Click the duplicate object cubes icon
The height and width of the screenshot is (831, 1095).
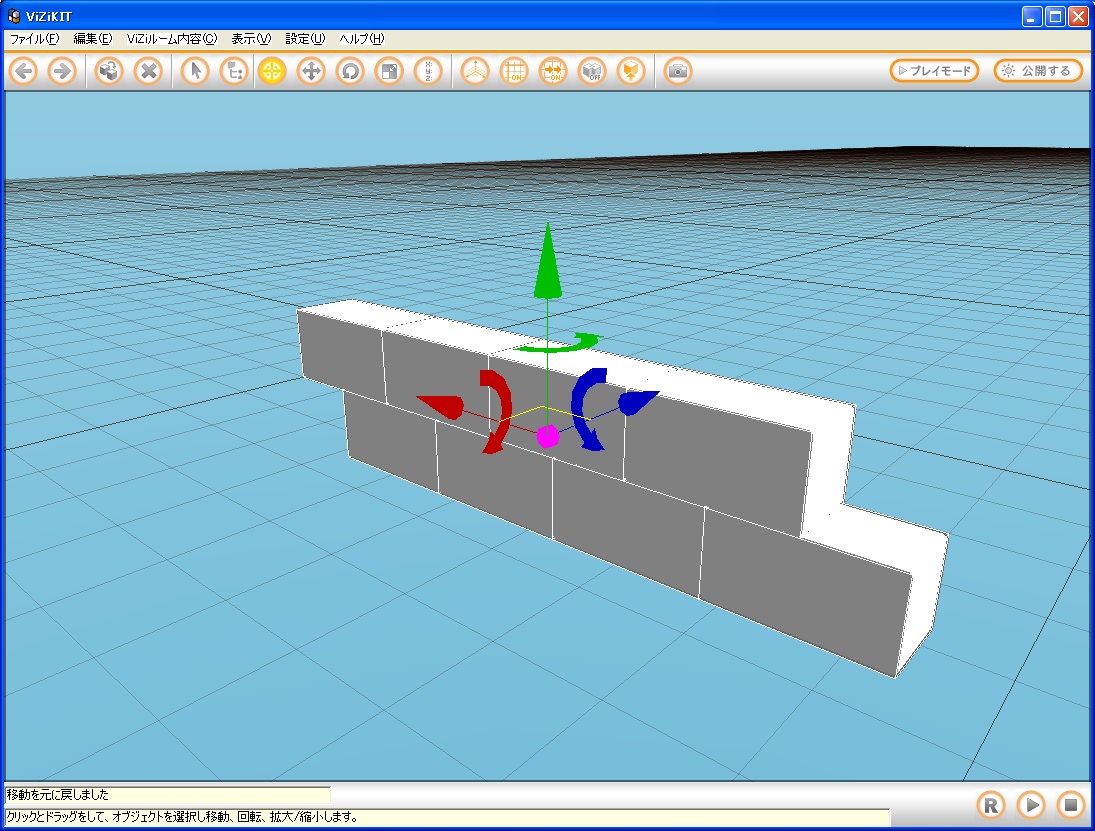click(109, 71)
